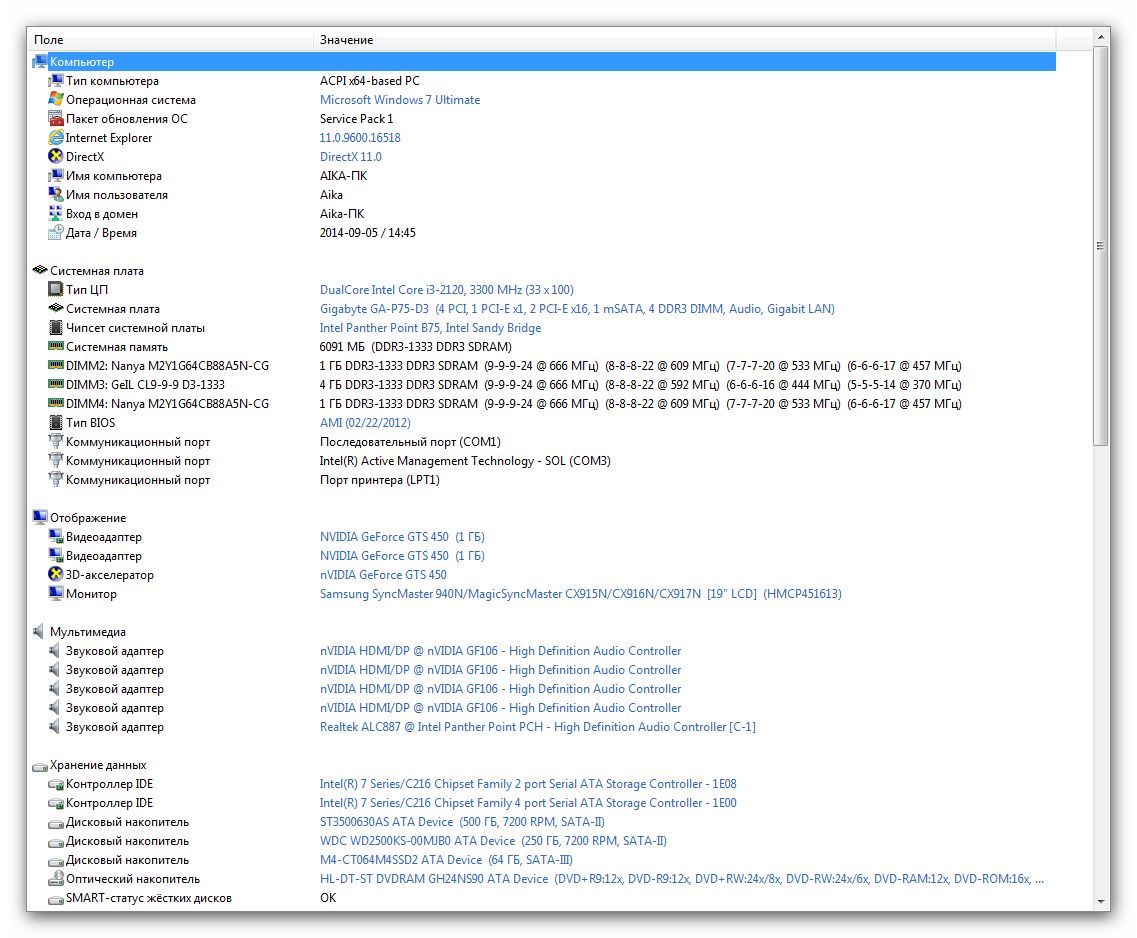Click the scrollbar up arrow
The image size is (1137, 938).
(x=1101, y=36)
